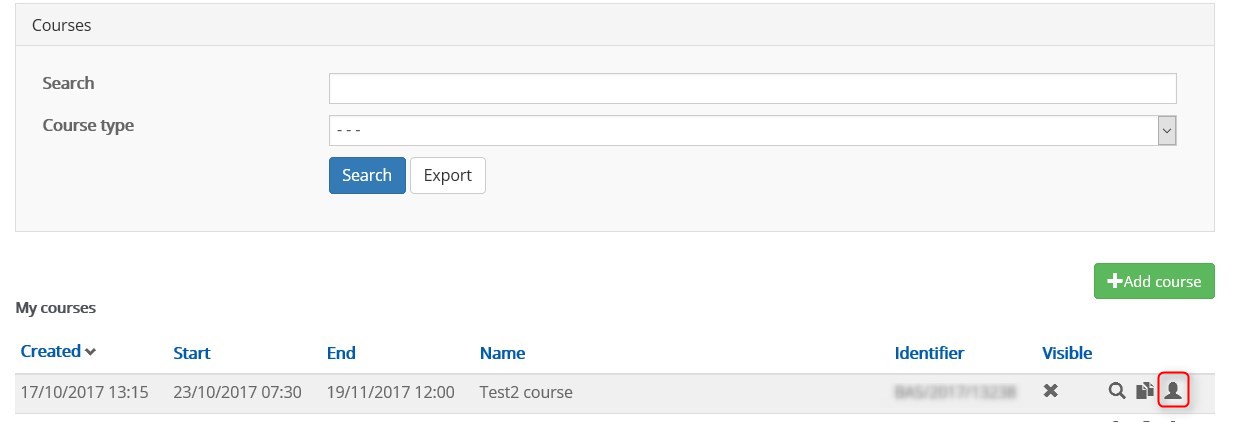Click the Identifier column header
Viewport: 1240px width, 422px height.
(929, 353)
